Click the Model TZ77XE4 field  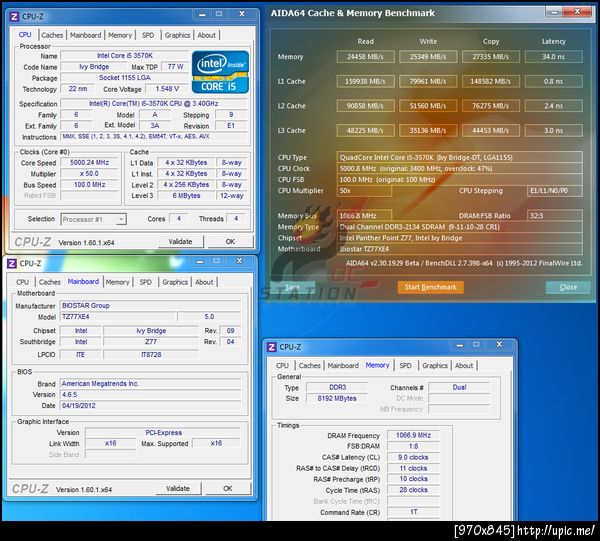[x=118, y=317]
